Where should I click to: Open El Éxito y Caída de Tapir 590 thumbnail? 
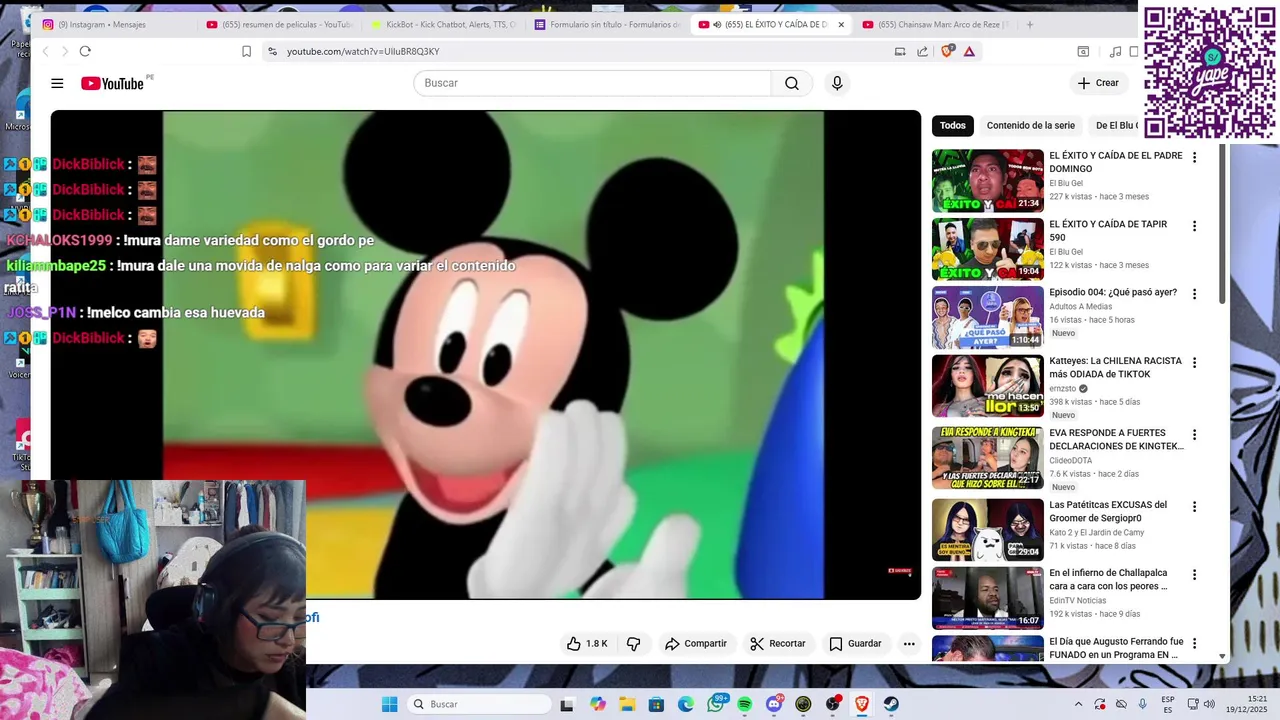tap(988, 249)
